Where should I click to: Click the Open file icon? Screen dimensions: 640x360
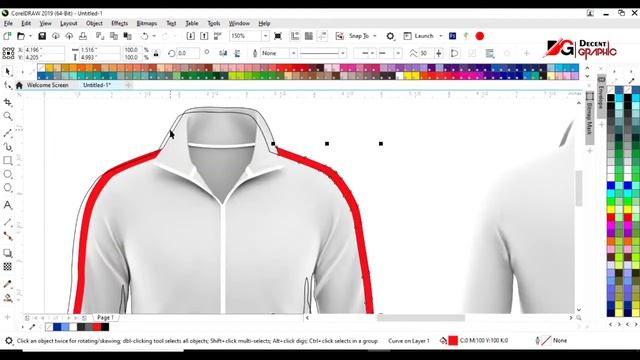pyautogui.click(x=21, y=36)
